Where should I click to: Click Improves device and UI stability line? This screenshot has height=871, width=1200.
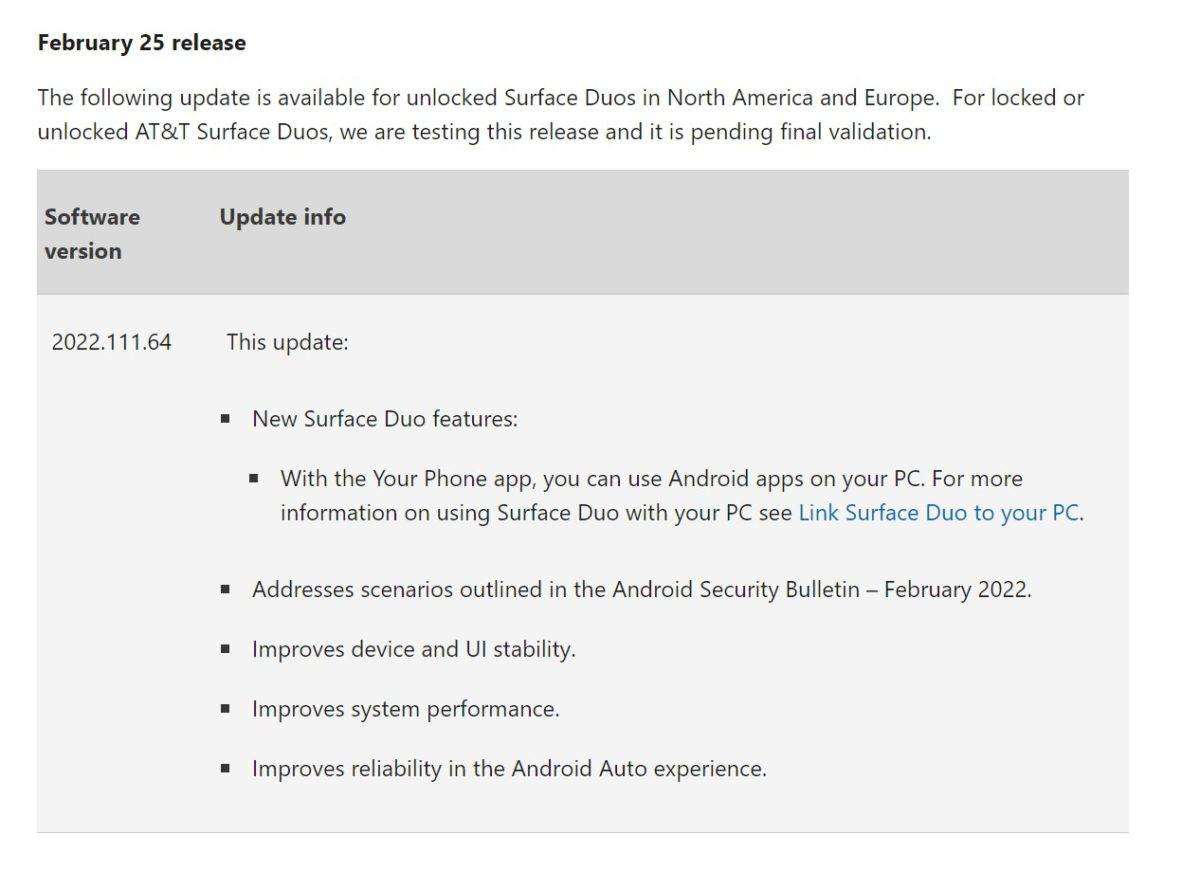413,649
